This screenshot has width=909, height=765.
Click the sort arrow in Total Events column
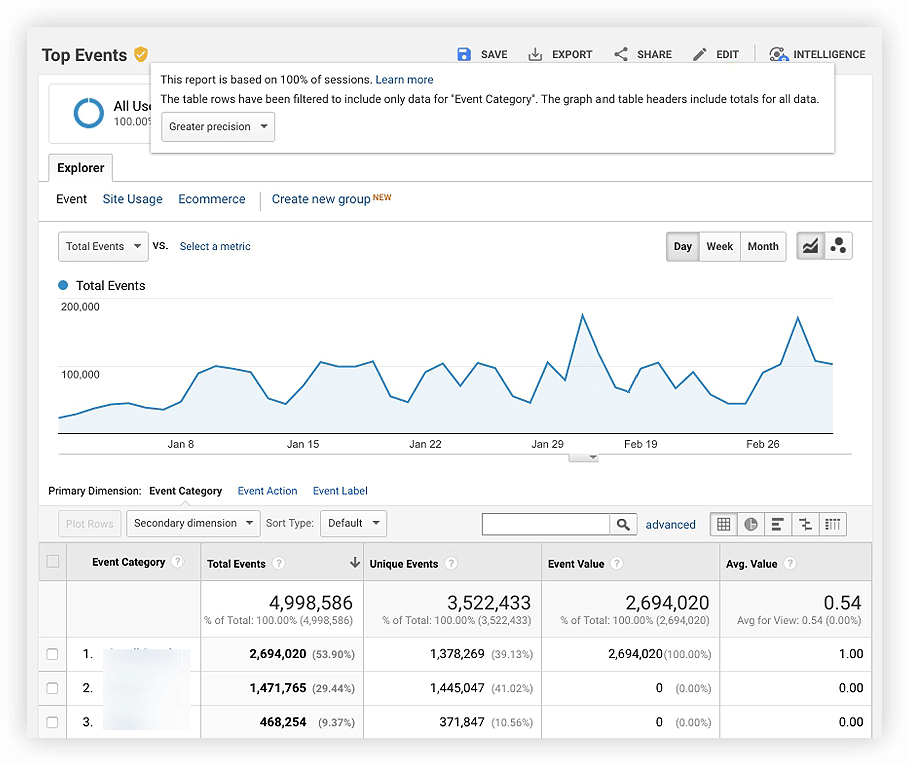pos(354,563)
